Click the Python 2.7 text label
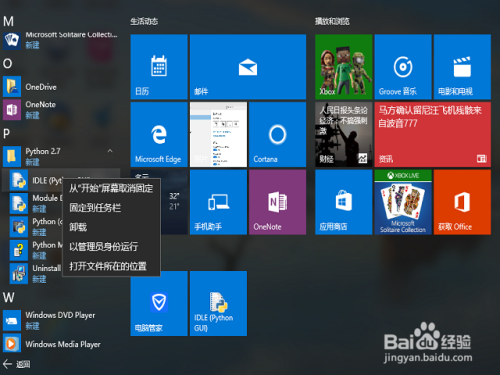This screenshot has width=500, height=375. point(43,151)
